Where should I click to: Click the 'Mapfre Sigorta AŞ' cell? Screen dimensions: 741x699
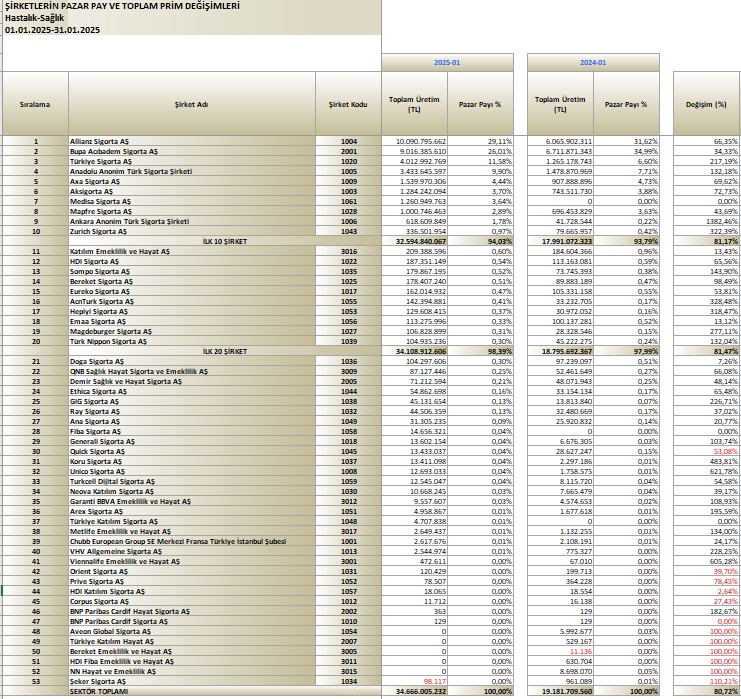coord(192,211)
